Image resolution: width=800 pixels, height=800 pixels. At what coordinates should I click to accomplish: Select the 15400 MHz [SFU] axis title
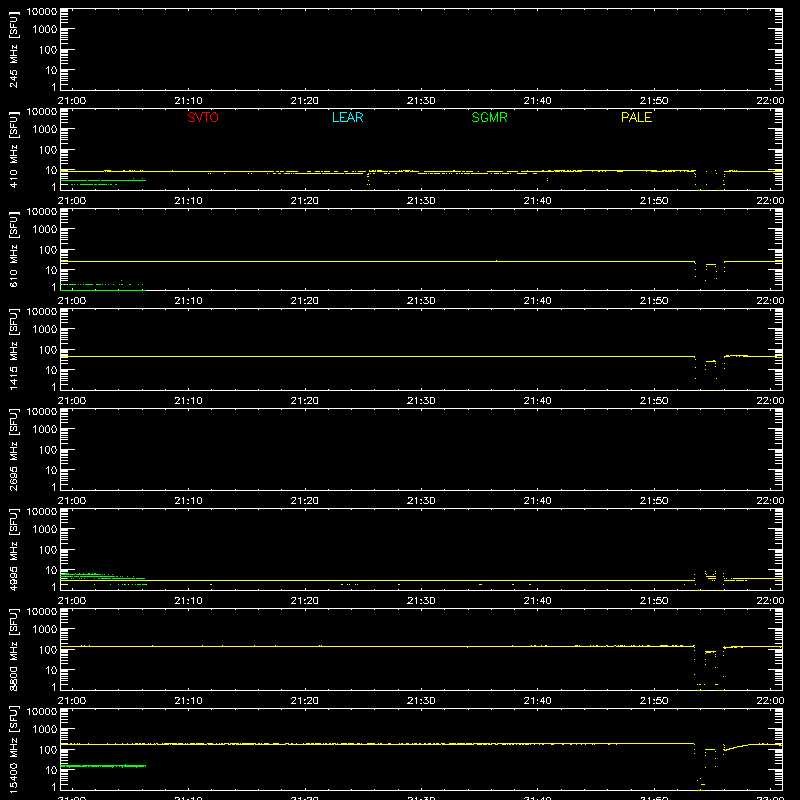pyautogui.click(x=13, y=749)
